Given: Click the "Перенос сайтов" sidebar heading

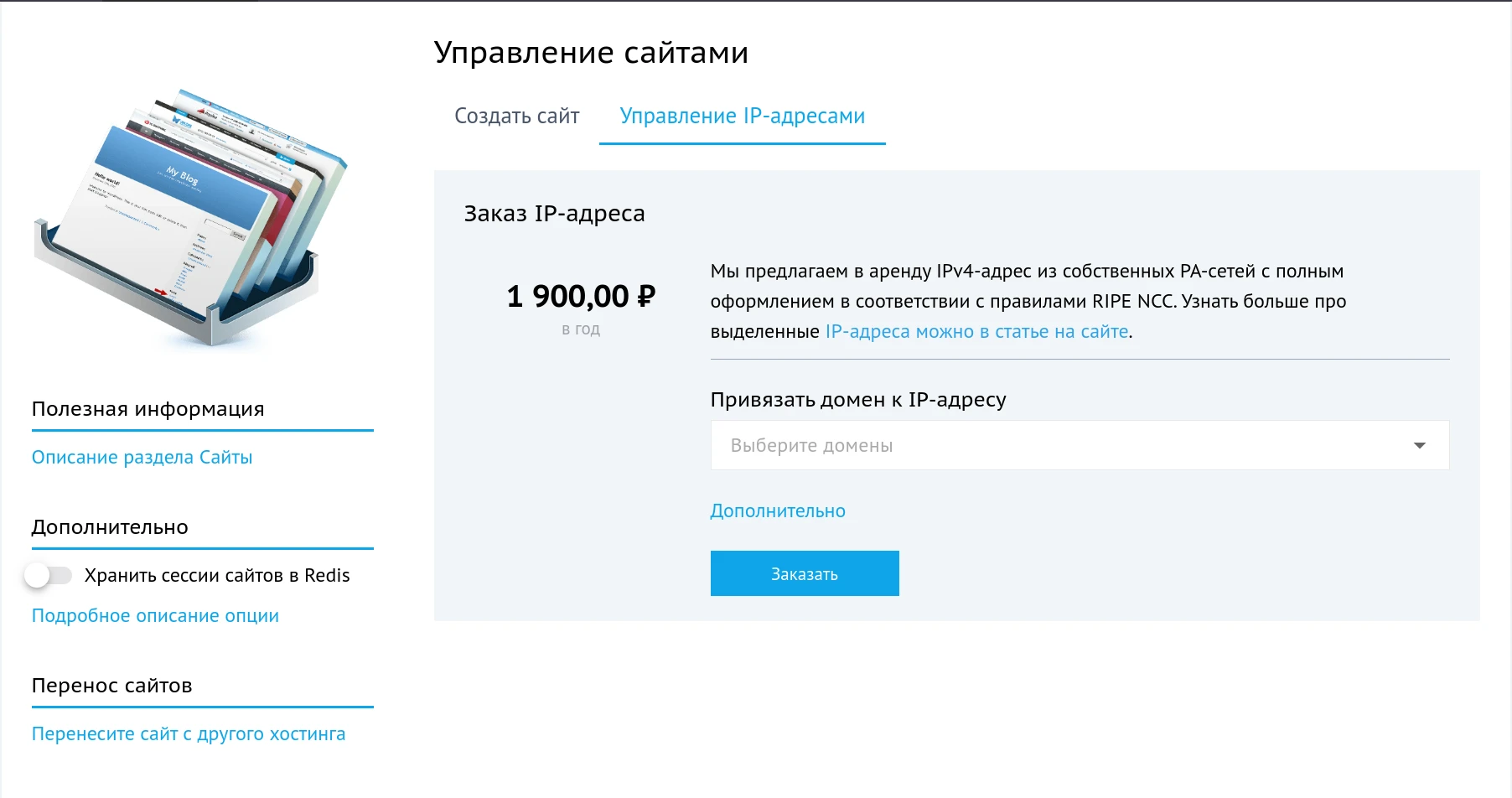Looking at the screenshot, I should pyautogui.click(x=111, y=685).
